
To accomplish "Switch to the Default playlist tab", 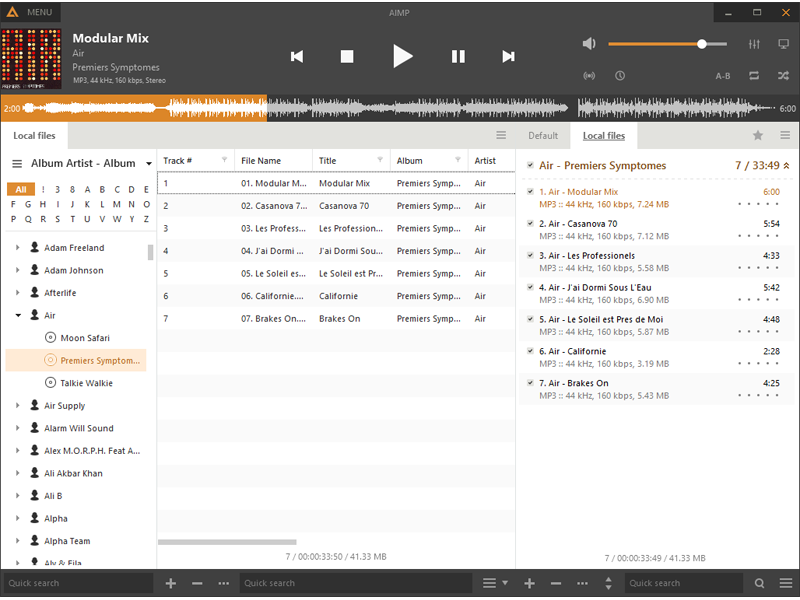I will 543,136.
